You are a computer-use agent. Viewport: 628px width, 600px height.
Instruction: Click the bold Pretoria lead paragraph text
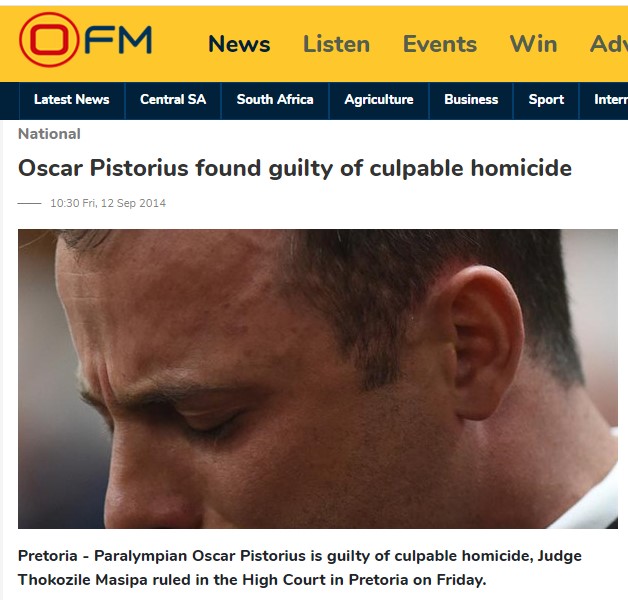(300, 568)
